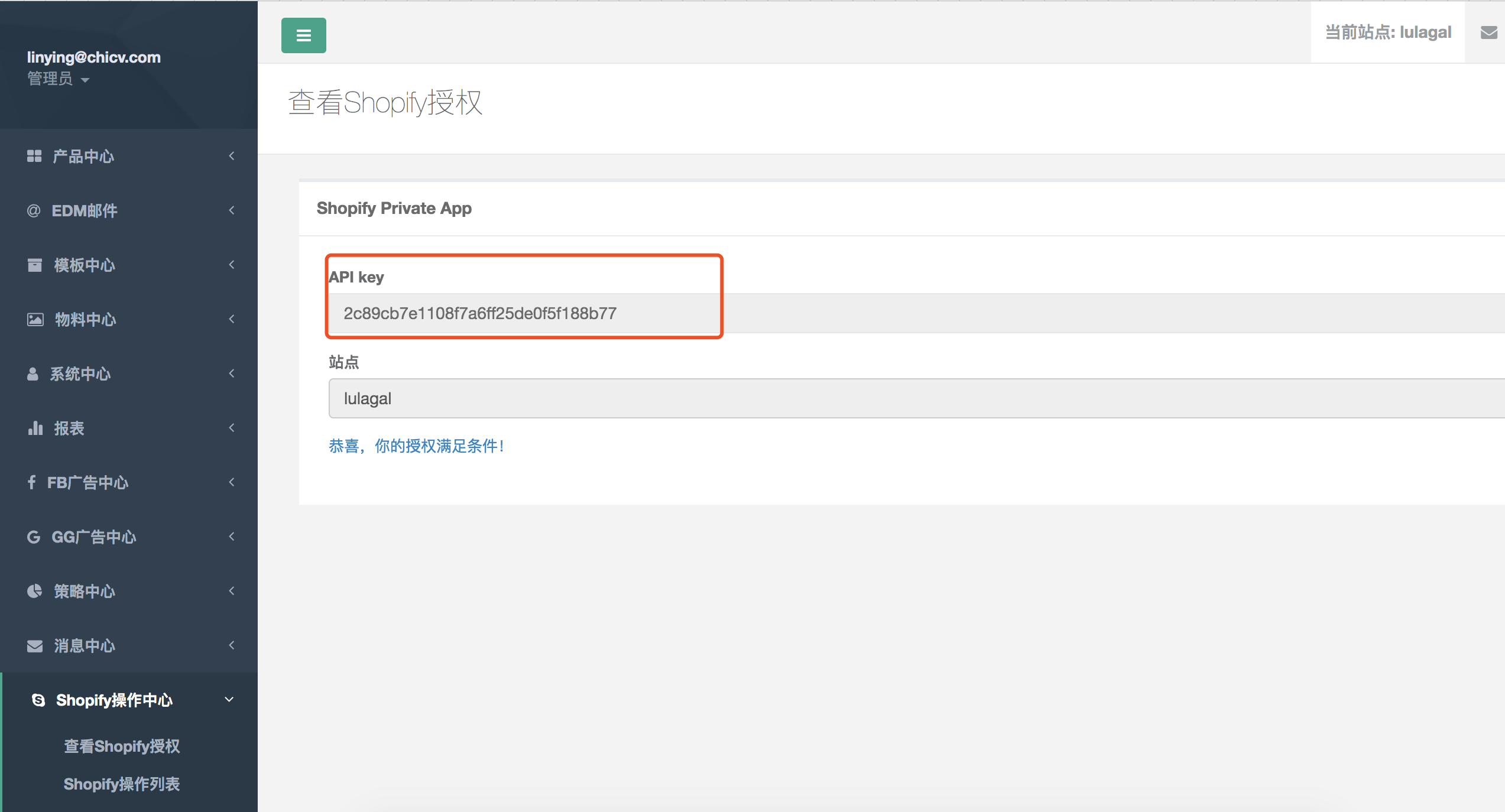This screenshot has height=812, width=1505.
Task: Open the 消息中心 menu
Action: tap(129, 645)
